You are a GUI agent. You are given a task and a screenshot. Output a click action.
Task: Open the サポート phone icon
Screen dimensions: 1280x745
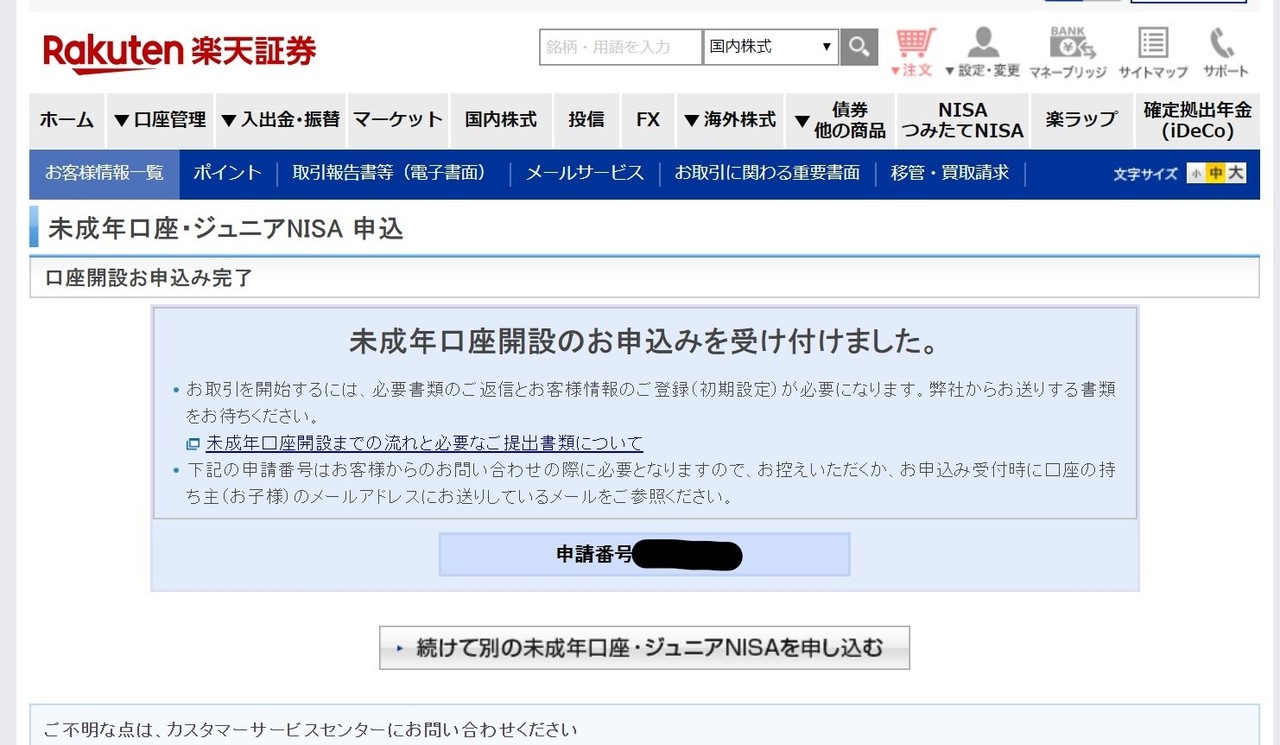click(x=1225, y=53)
